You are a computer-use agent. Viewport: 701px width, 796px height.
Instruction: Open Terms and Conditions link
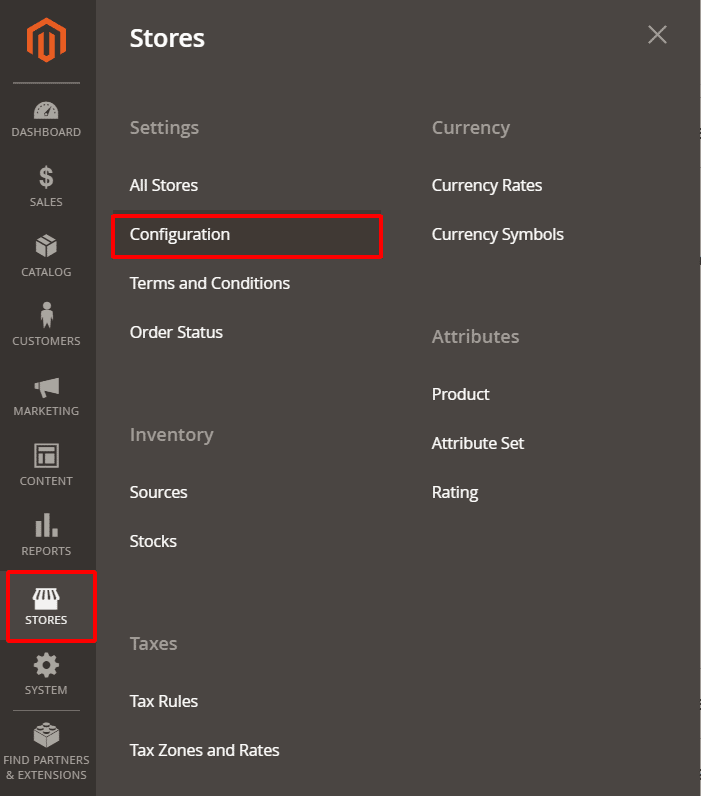click(210, 284)
